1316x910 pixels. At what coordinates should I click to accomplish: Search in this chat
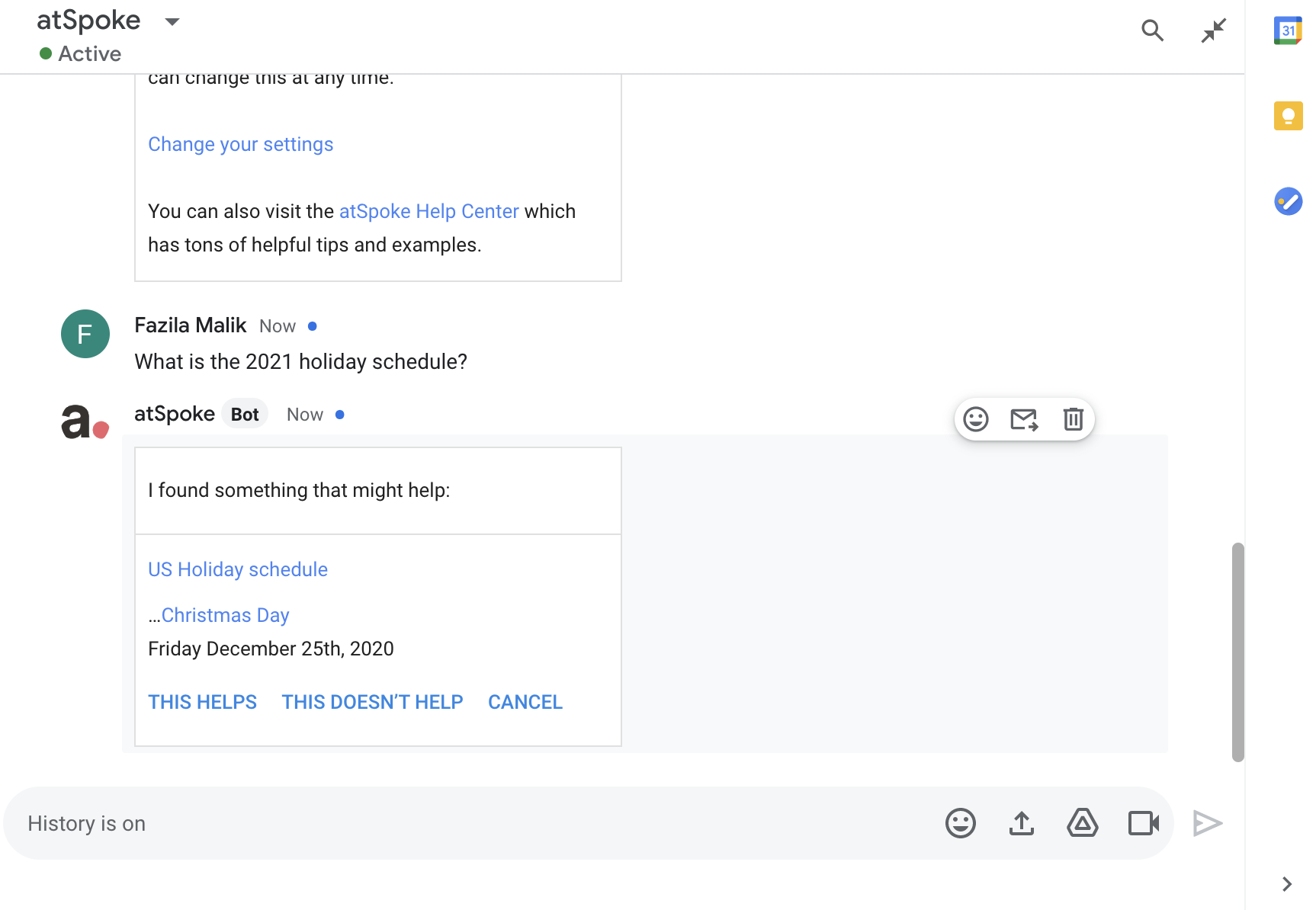[1152, 30]
